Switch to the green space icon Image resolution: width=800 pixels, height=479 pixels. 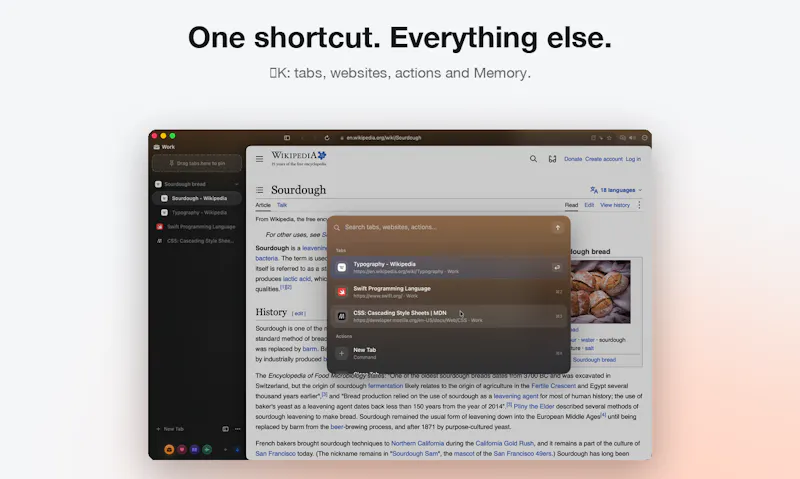pyautogui.click(x=207, y=449)
